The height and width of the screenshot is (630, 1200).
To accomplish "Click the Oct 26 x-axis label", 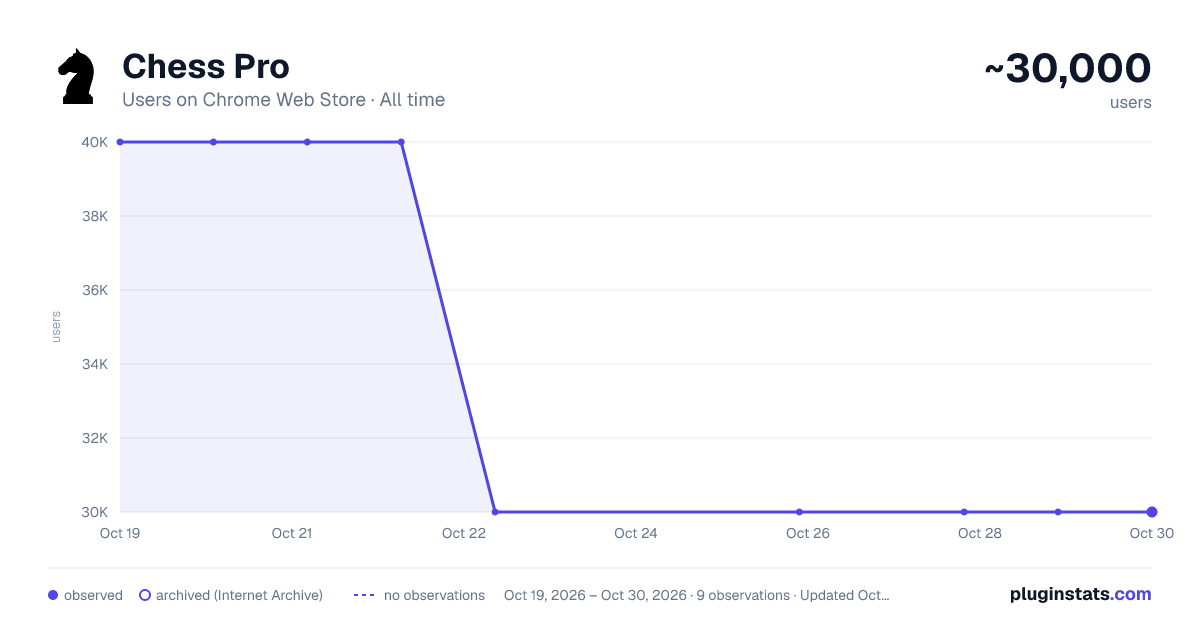I will coord(808,533).
